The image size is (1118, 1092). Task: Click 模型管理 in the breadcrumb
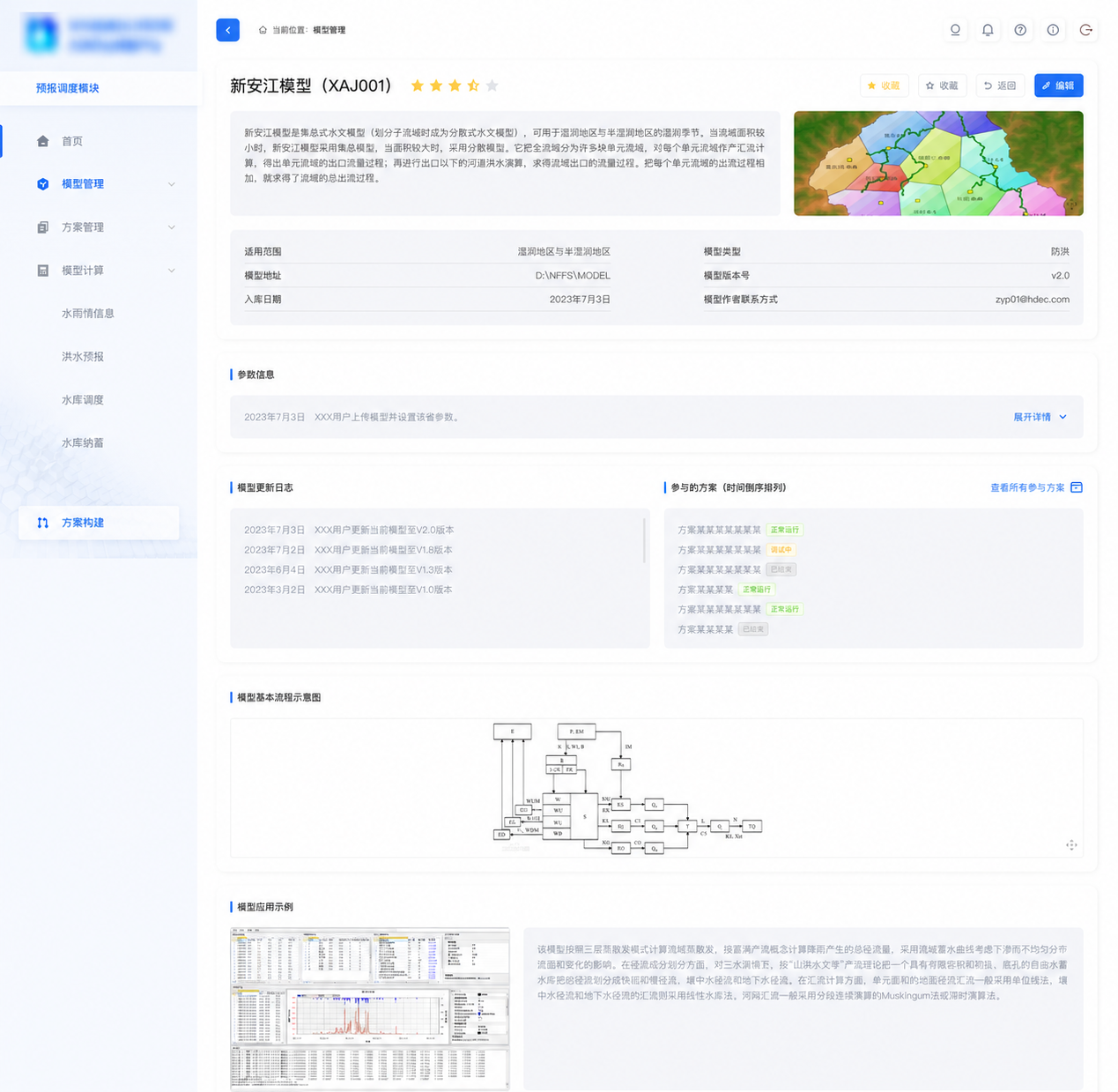pyautogui.click(x=329, y=30)
